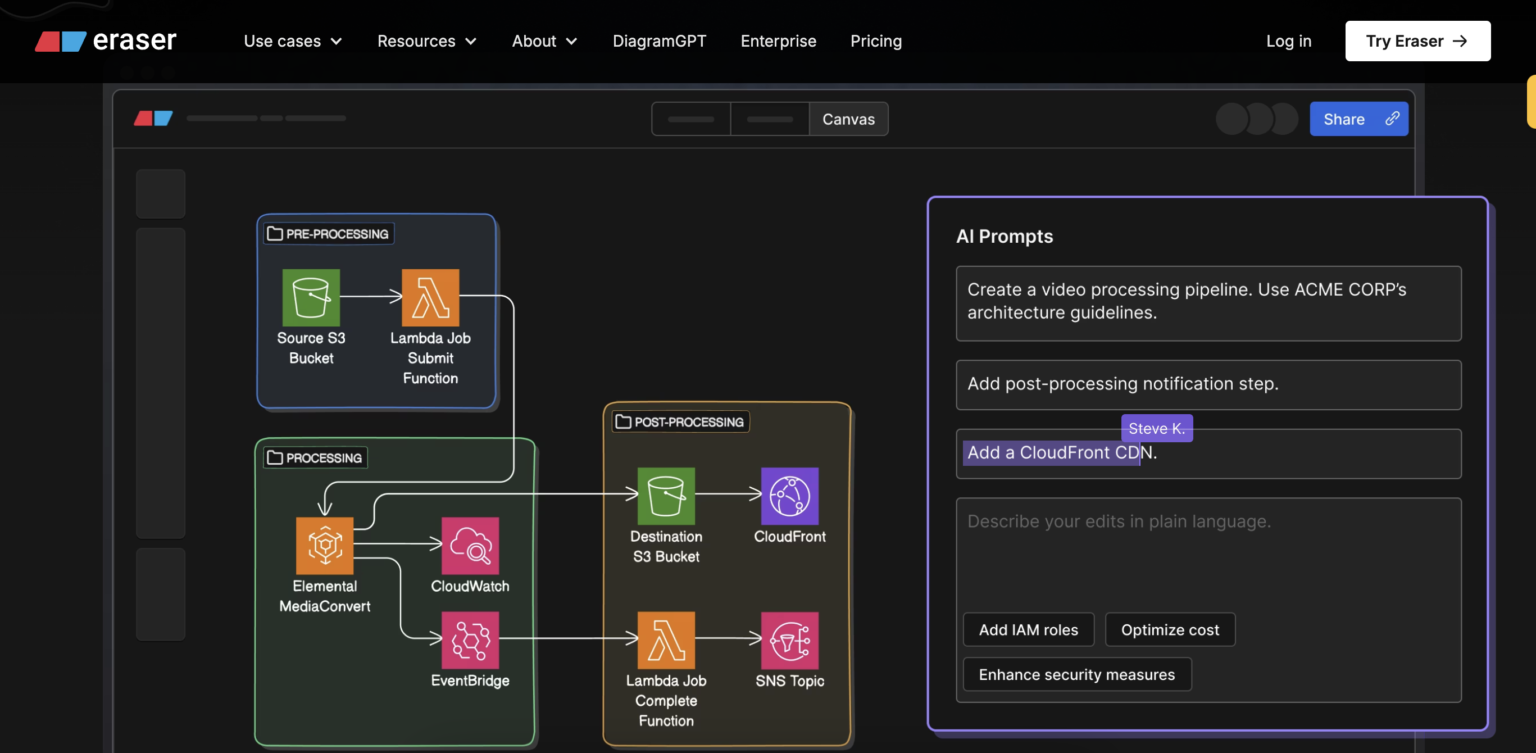Open the Resources dropdown menu
Viewport: 1536px width, 753px height.
click(427, 41)
